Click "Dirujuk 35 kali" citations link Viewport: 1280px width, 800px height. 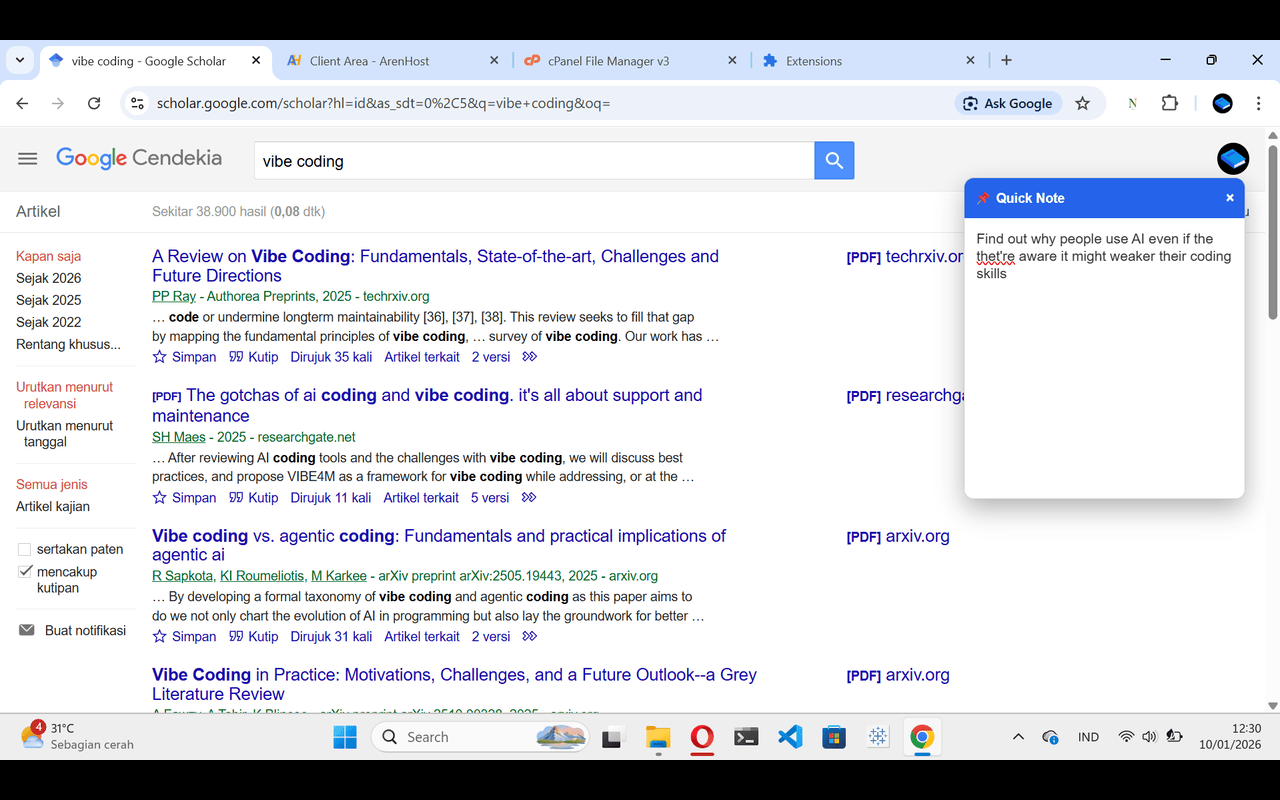click(331, 357)
